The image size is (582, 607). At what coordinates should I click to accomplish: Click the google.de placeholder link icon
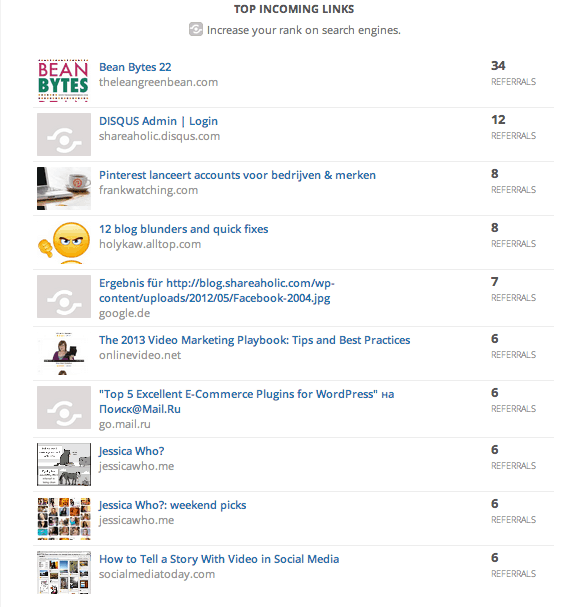tap(64, 297)
